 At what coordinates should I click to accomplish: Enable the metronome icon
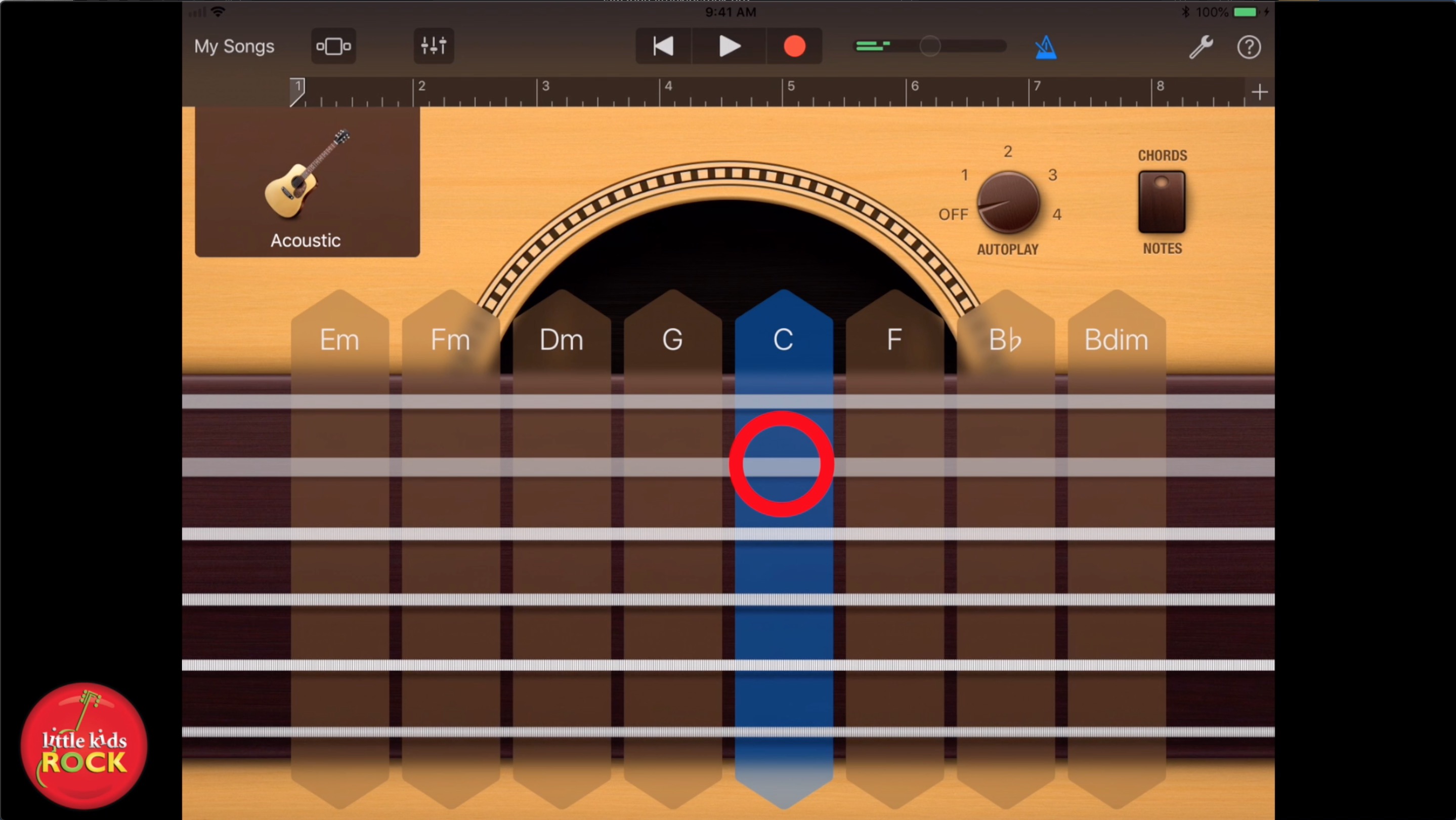click(x=1045, y=47)
